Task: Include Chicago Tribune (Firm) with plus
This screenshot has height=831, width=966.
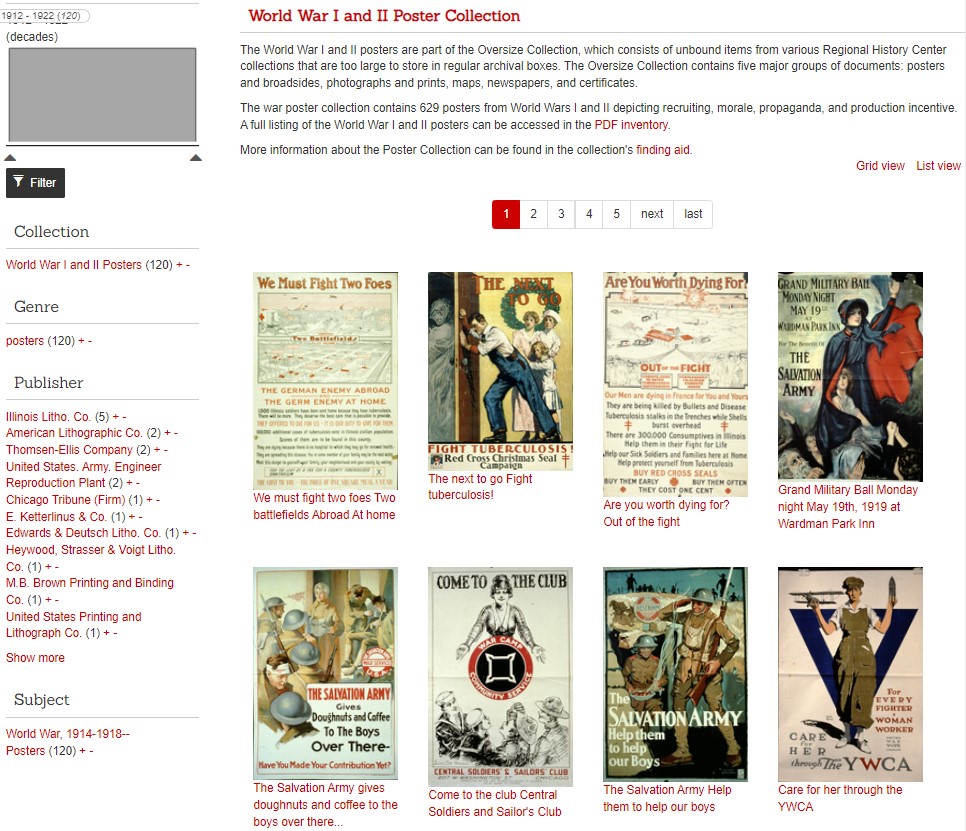Action: (x=150, y=500)
